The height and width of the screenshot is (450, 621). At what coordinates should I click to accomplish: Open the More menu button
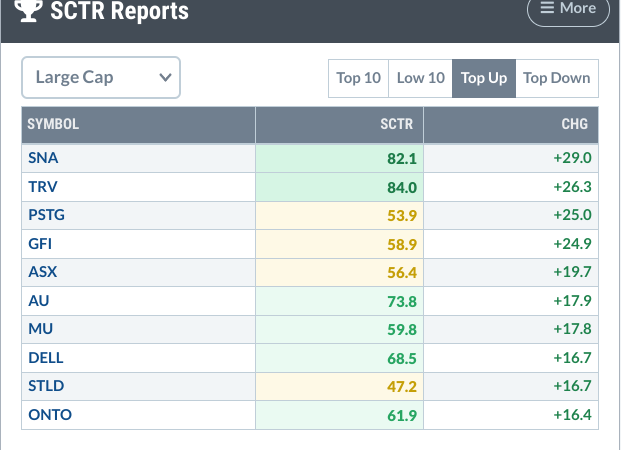pyautogui.click(x=568, y=10)
